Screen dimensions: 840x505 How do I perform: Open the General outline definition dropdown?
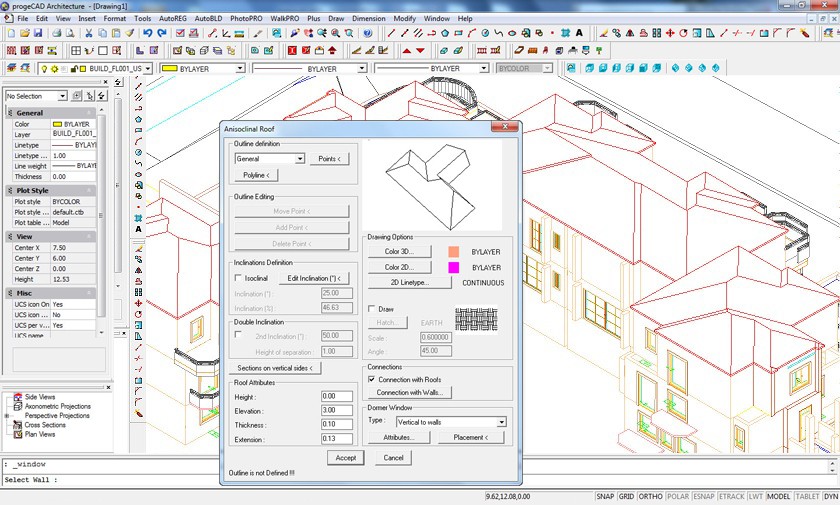(x=299, y=159)
